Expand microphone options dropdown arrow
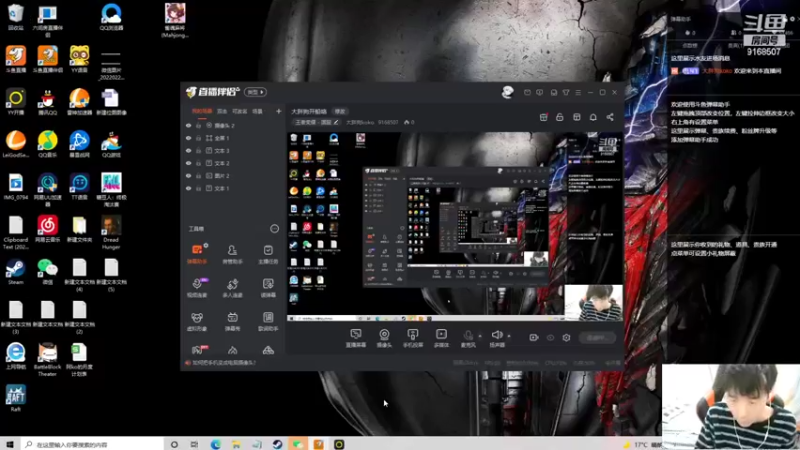The height and width of the screenshot is (450, 800). tap(480, 336)
